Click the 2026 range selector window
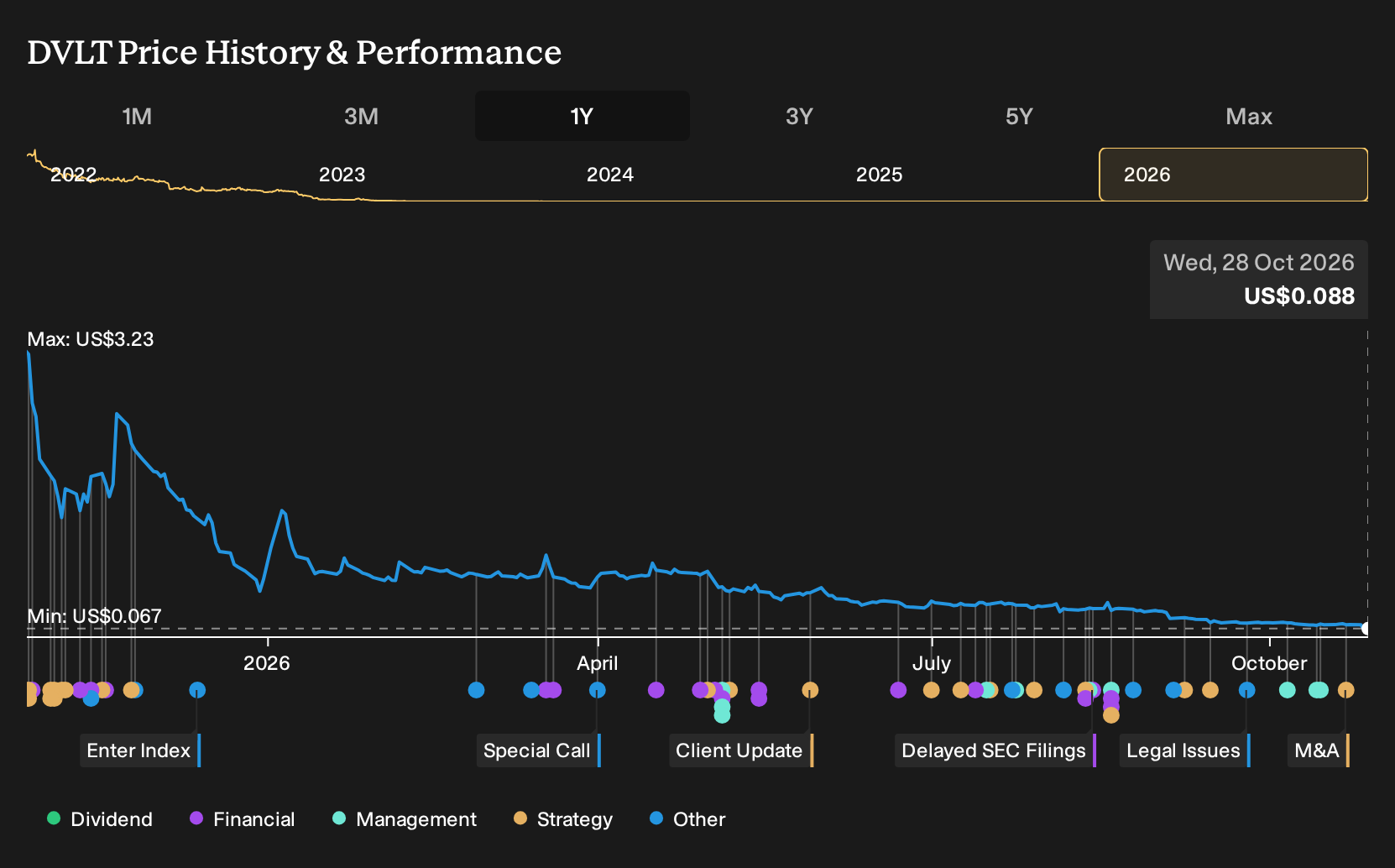The width and height of the screenshot is (1395, 868). pos(1233,175)
